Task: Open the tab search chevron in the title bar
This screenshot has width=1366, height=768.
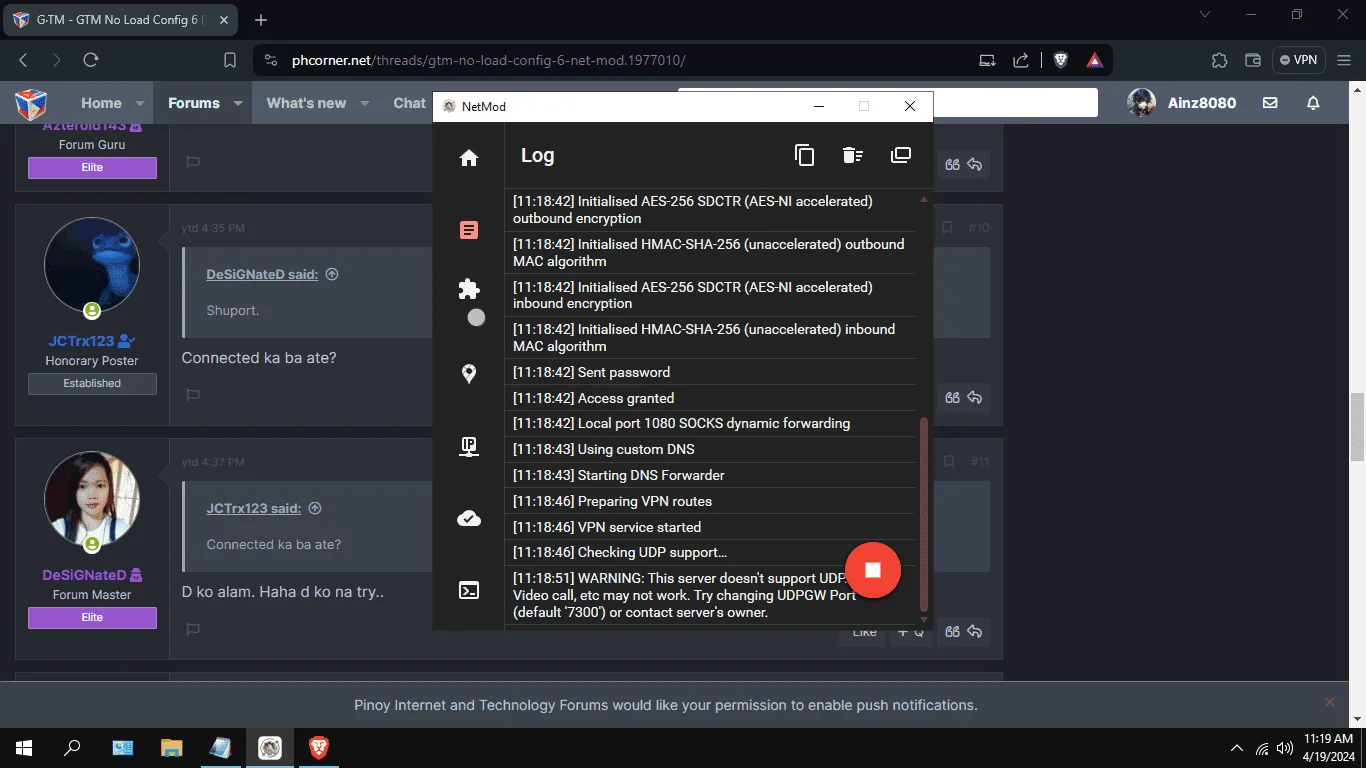Action: (x=1205, y=14)
